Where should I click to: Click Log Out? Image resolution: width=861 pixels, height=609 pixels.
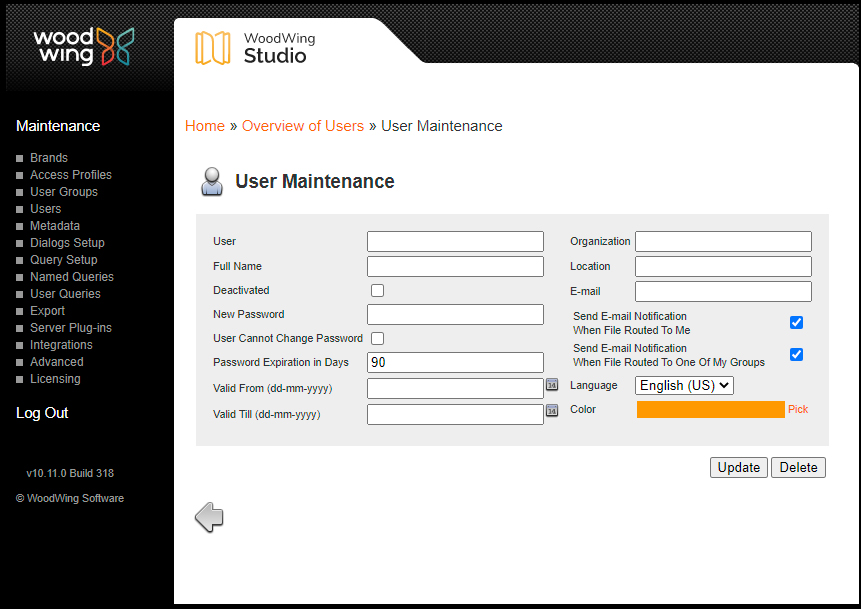42,414
